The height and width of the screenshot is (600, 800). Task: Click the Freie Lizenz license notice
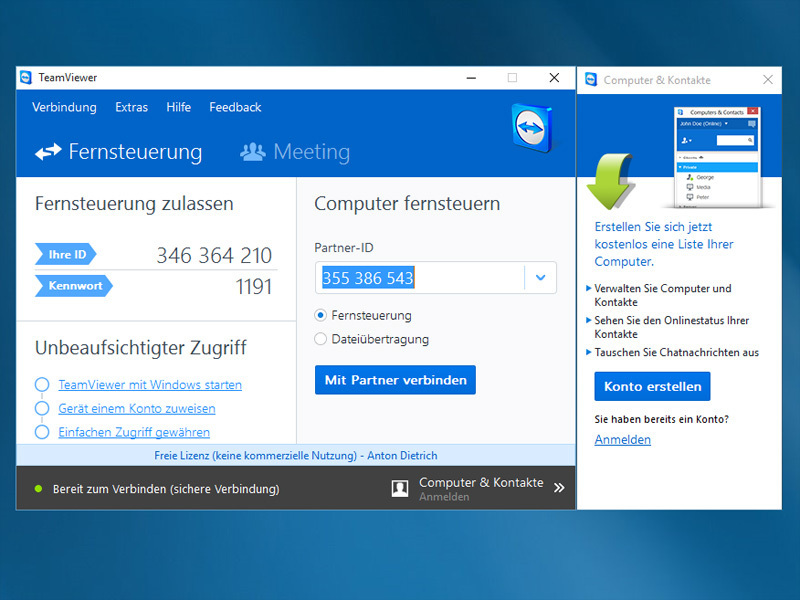coord(295,455)
